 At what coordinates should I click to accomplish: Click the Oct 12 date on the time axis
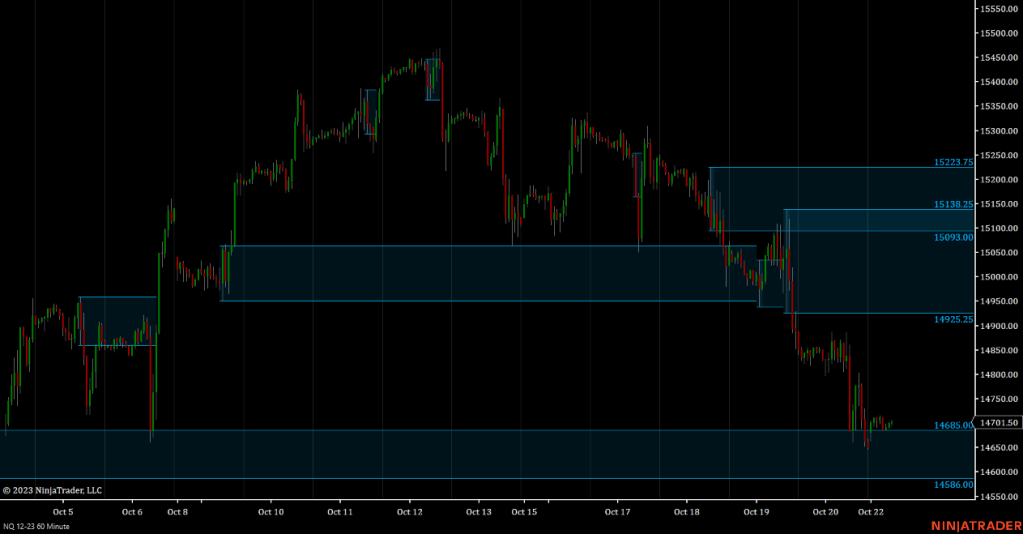pos(409,512)
